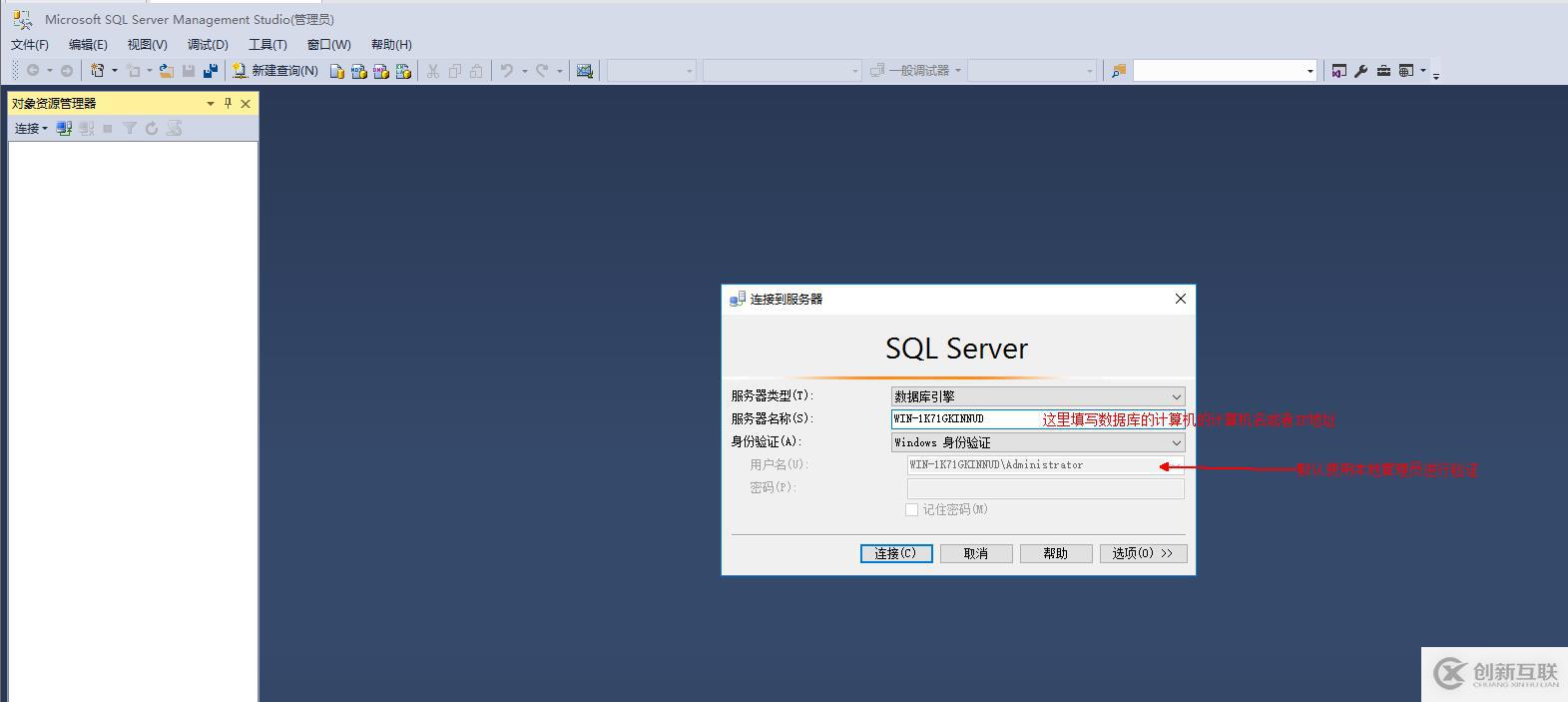Click the Find in Files icon
This screenshot has width=1568, height=702.
click(x=1119, y=70)
